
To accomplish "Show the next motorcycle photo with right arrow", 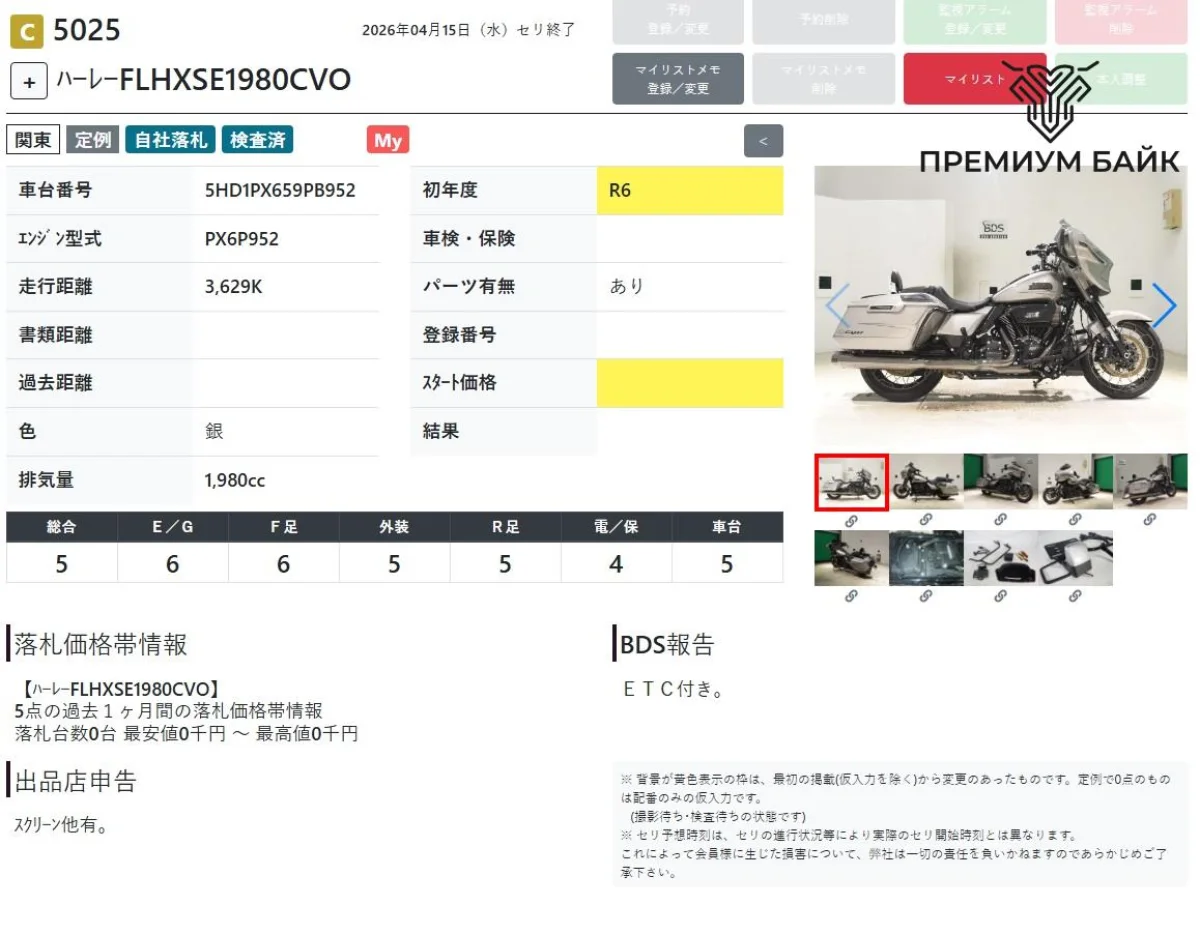I will 1164,306.
